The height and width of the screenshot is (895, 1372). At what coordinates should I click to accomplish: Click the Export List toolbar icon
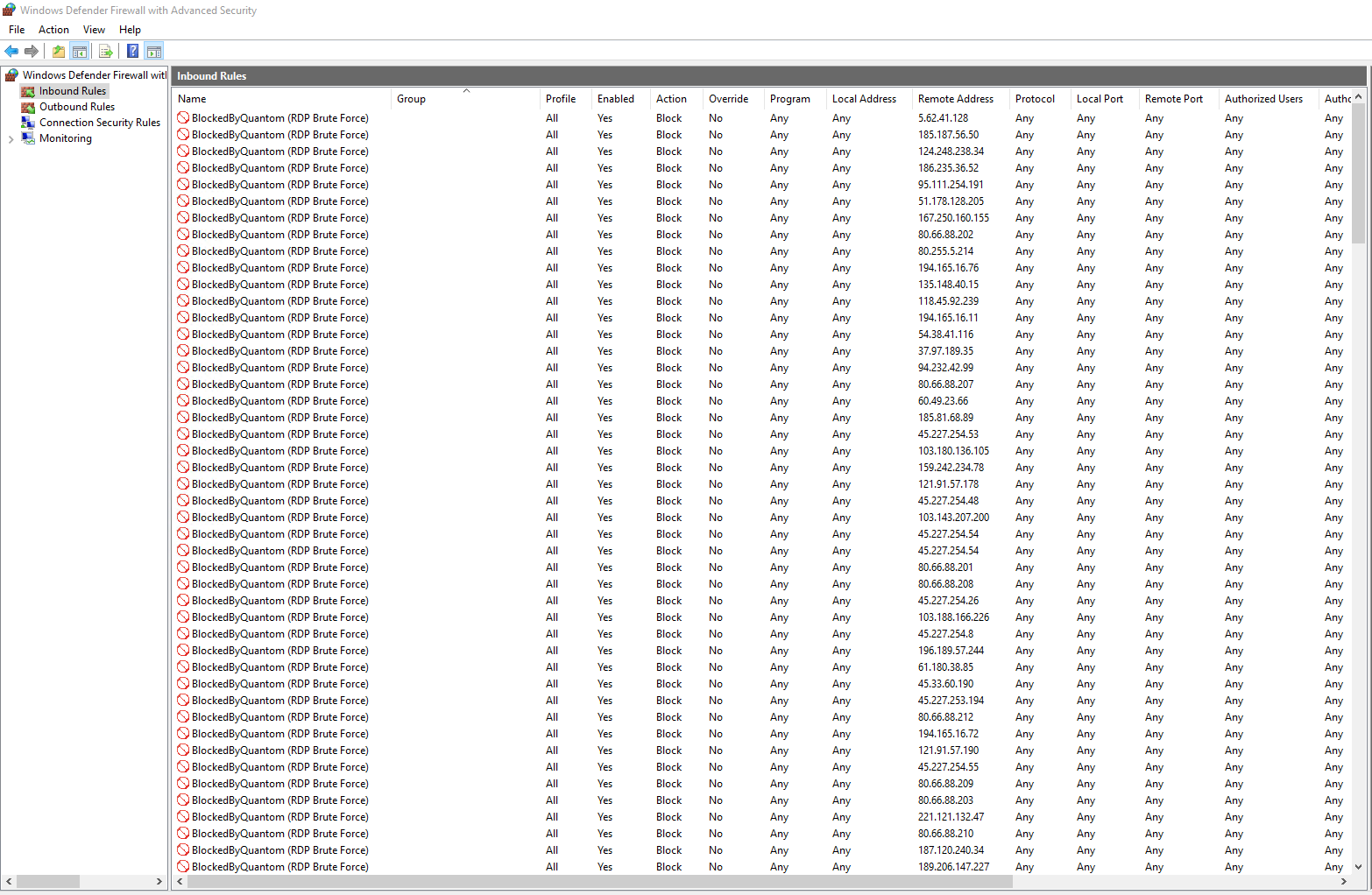[x=106, y=52]
